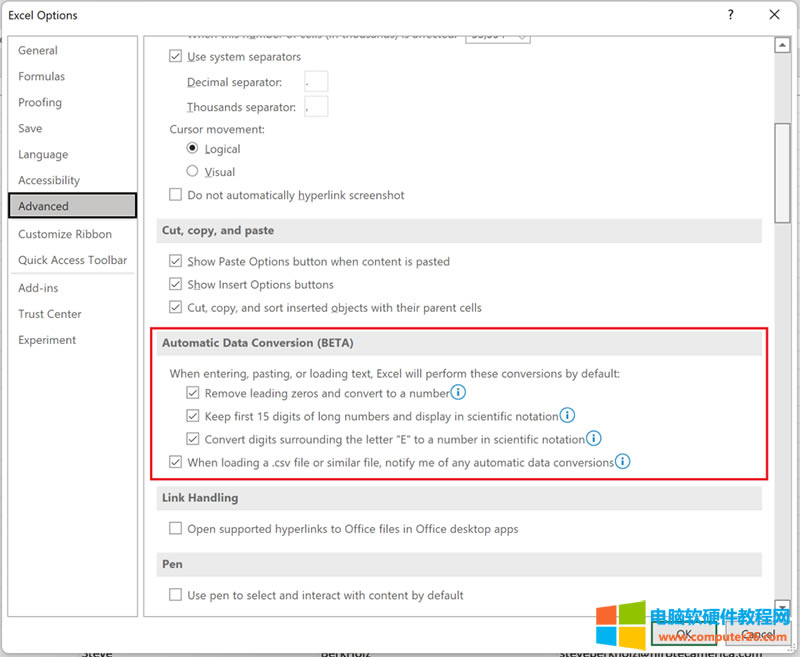Enable Use pen to select by default
The image size is (800, 657).
[176, 595]
